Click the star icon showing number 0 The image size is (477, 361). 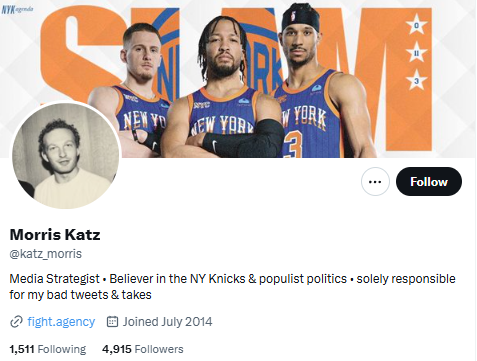point(416,25)
